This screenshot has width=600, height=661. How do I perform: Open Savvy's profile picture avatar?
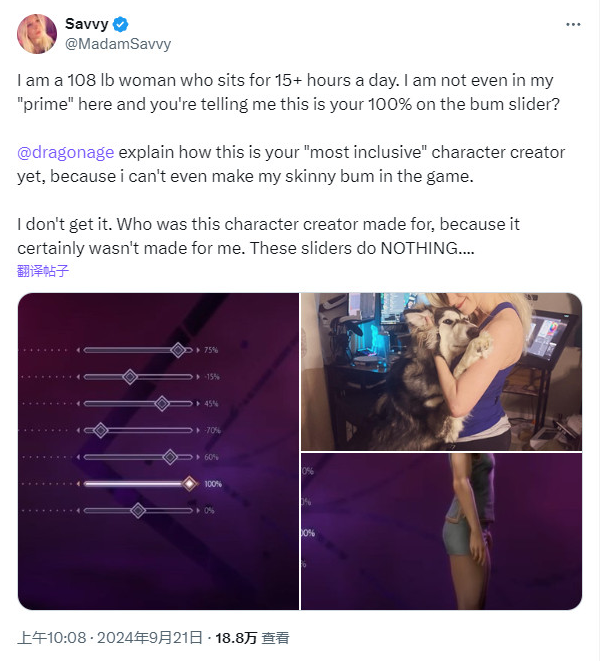point(36,34)
